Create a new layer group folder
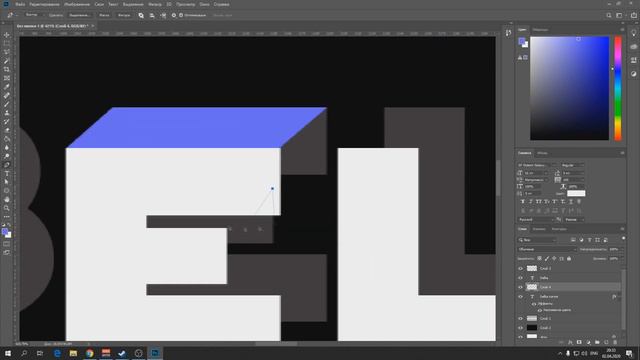This screenshot has height=360, width=640. 597,342
